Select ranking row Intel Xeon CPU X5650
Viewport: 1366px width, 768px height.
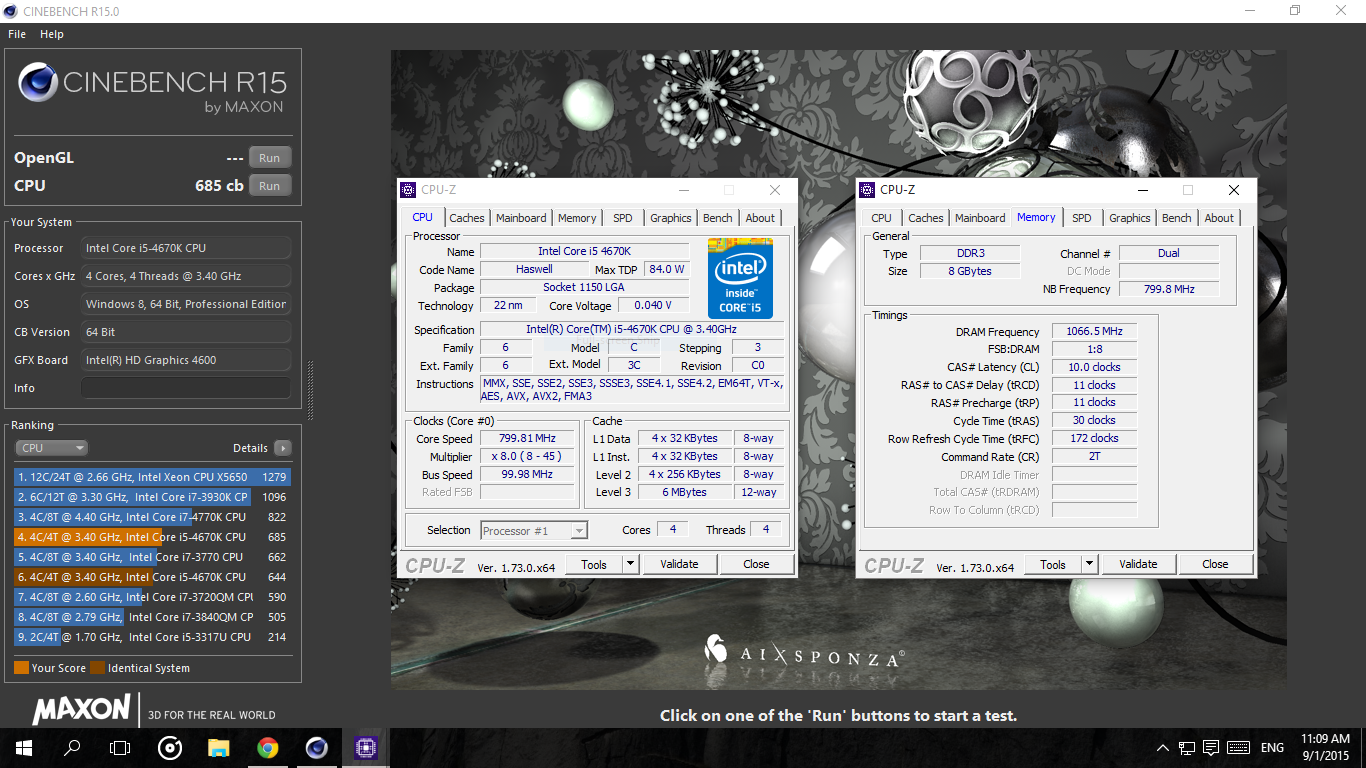[152, 477]
